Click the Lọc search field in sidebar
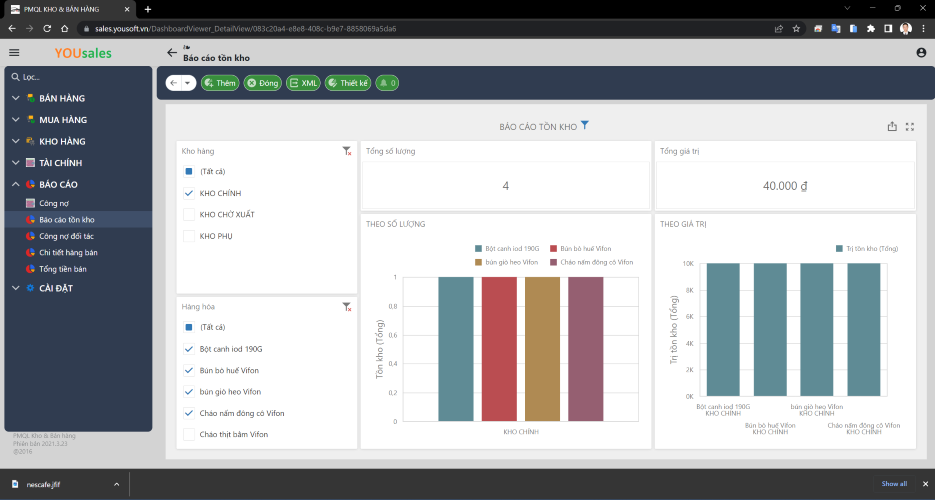 (78, 77)
